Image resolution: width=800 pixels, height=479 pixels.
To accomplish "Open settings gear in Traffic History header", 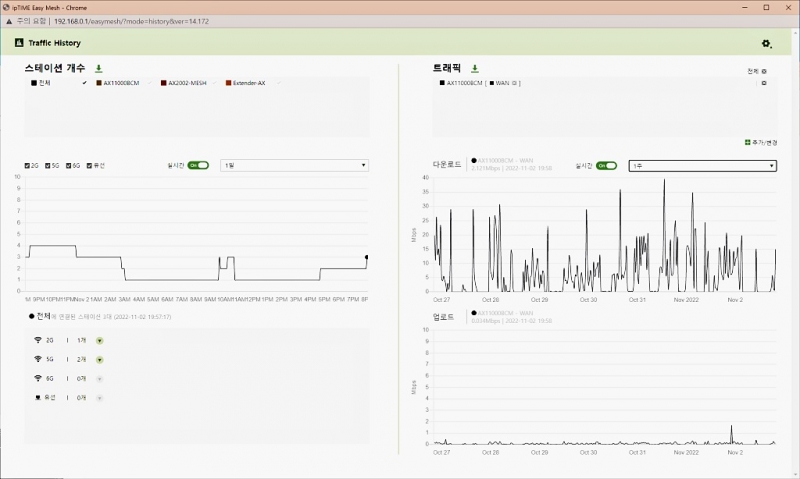I will [x=767, y=44].
